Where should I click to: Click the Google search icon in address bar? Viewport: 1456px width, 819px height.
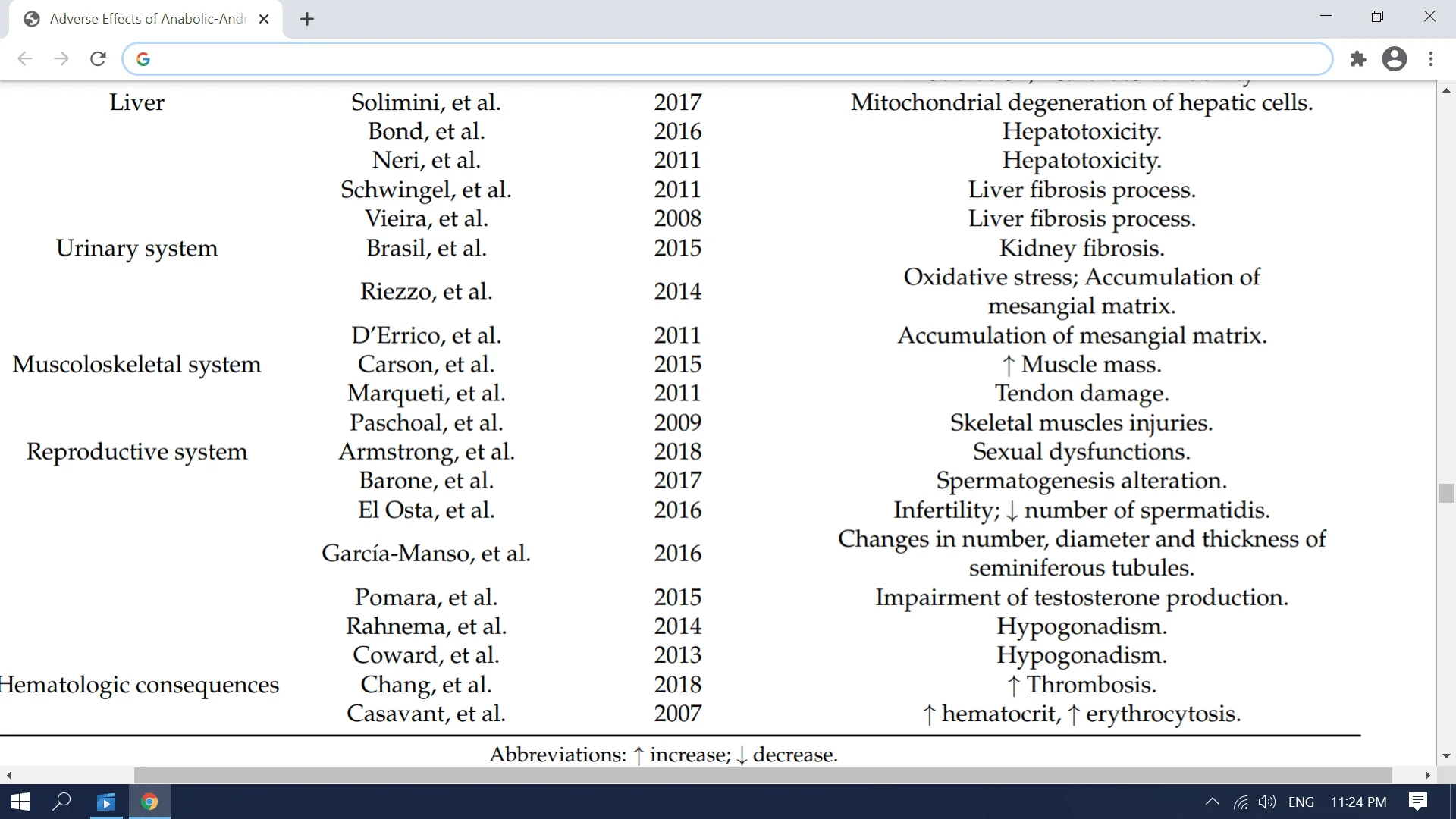point(144,58)
